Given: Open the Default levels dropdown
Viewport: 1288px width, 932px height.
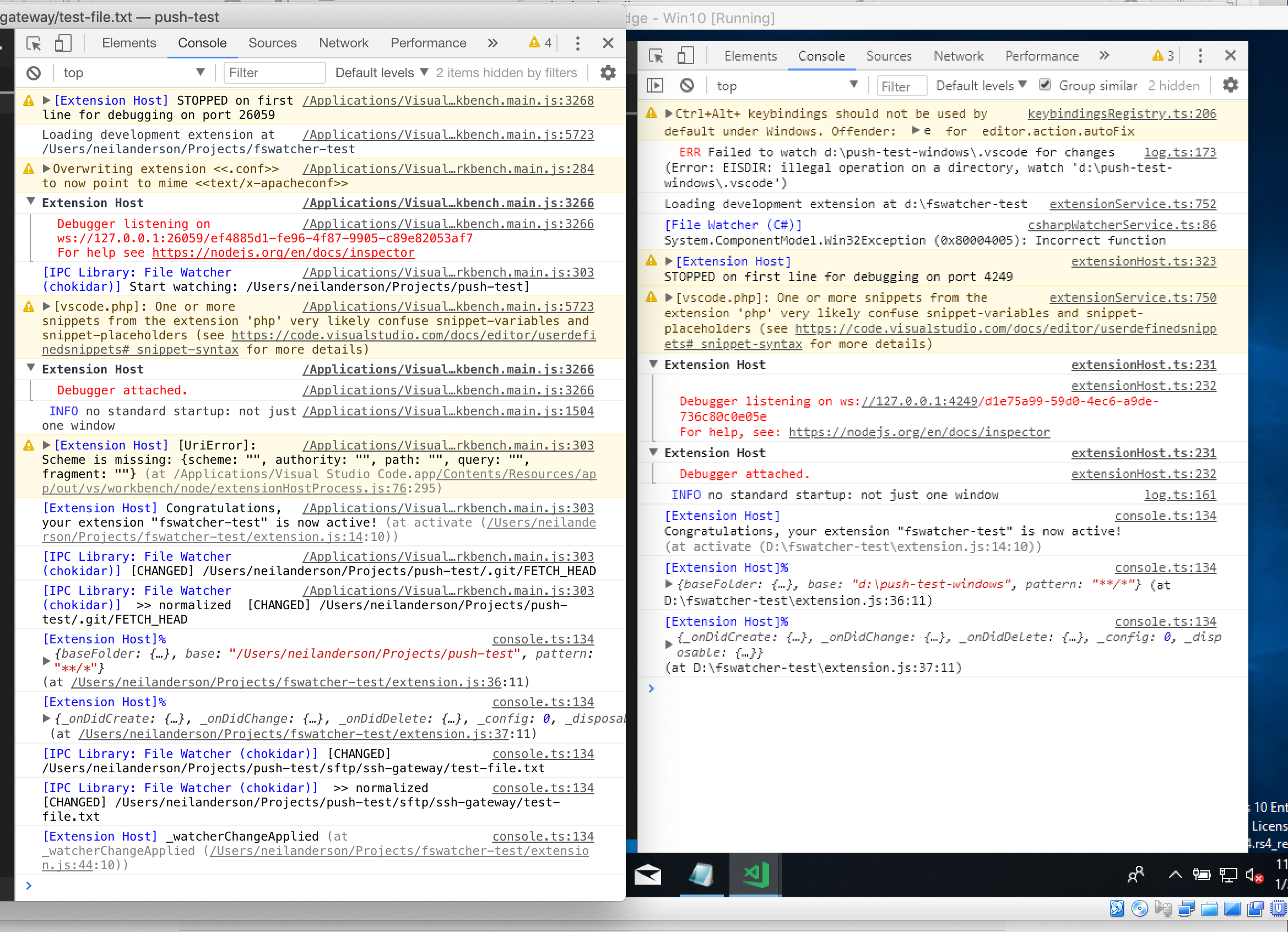Looking at the screenshot, I should click(x=380, y=73).
